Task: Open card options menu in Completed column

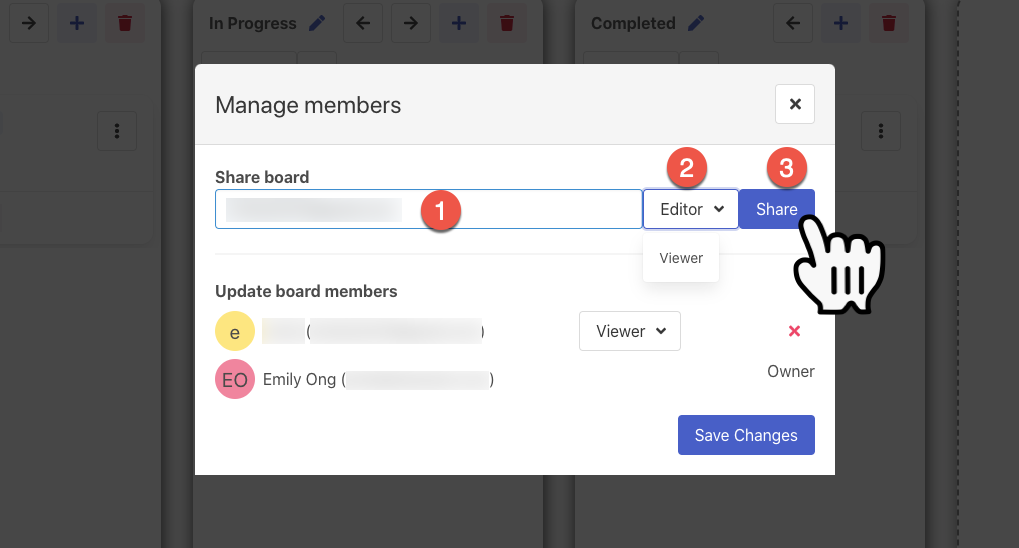Action: [x=881, y=131]
